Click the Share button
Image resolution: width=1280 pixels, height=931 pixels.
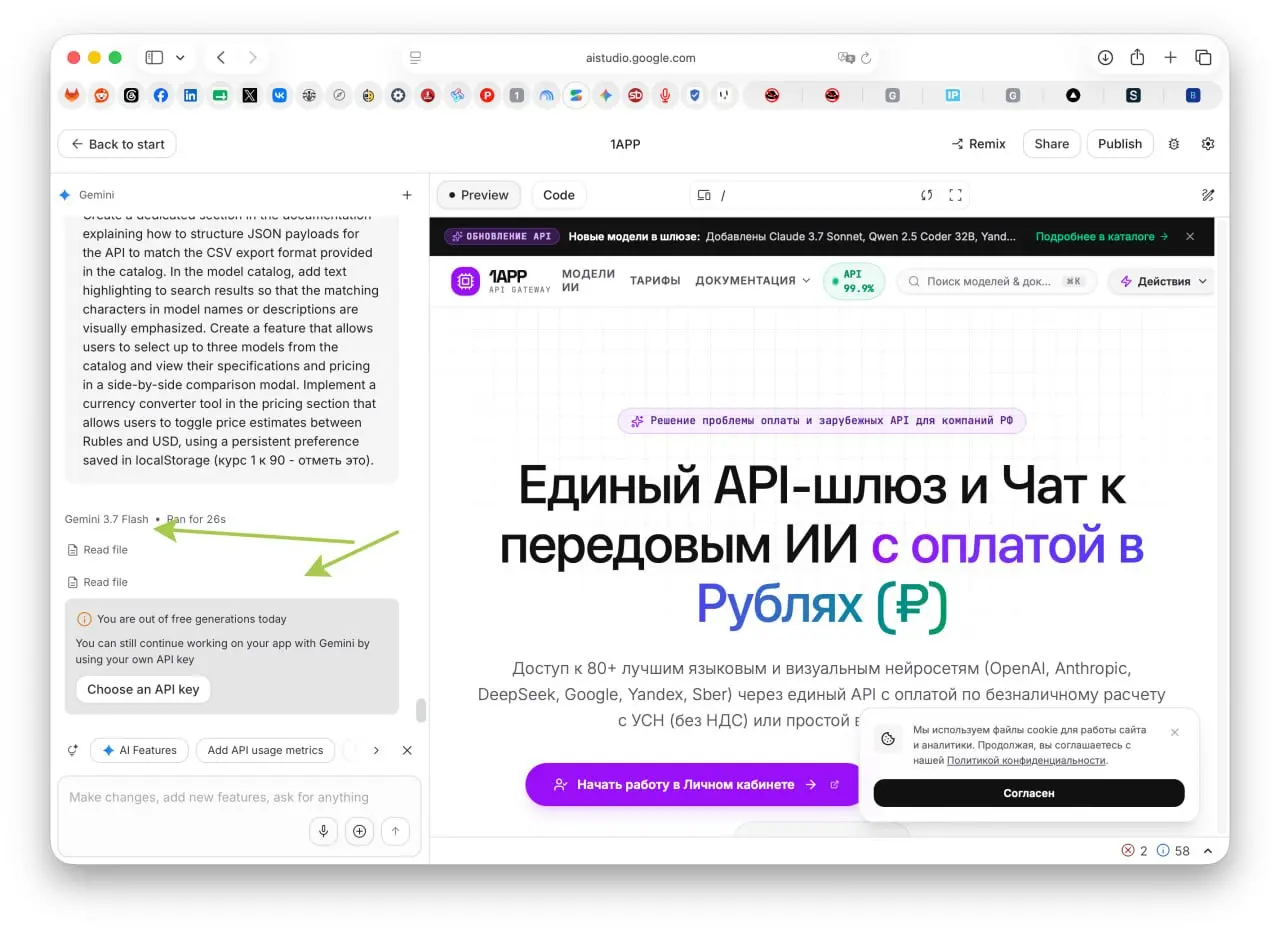pos(1052,144)
